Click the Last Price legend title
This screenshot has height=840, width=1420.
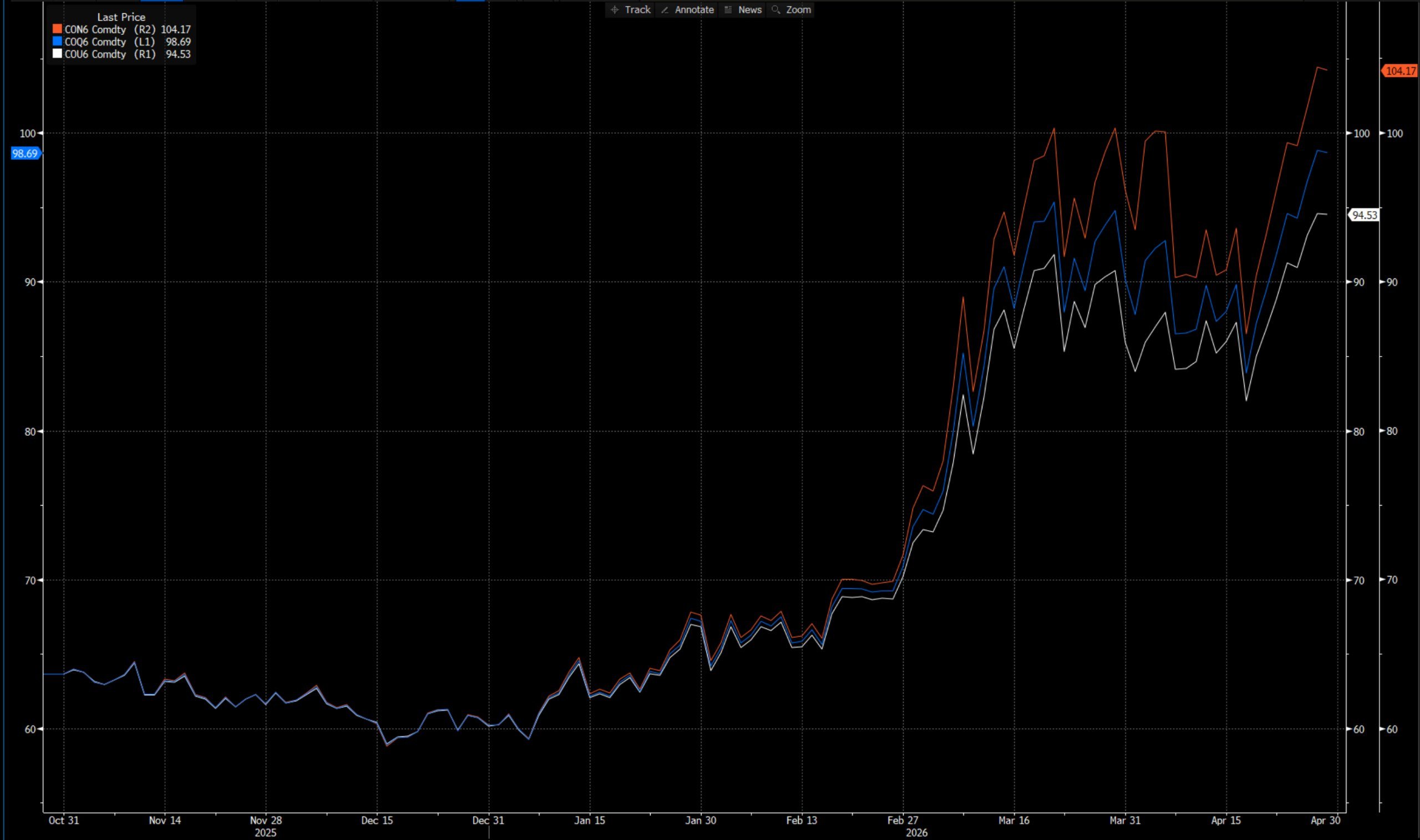coord(121,17)
